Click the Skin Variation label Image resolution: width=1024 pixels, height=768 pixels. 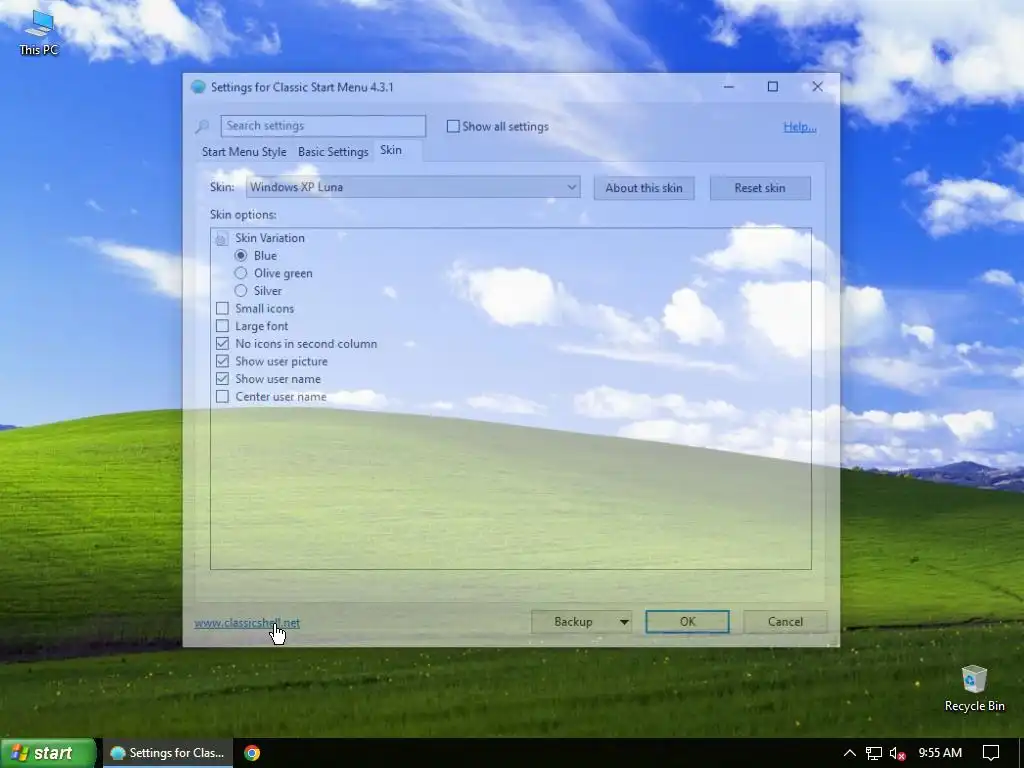270,238
